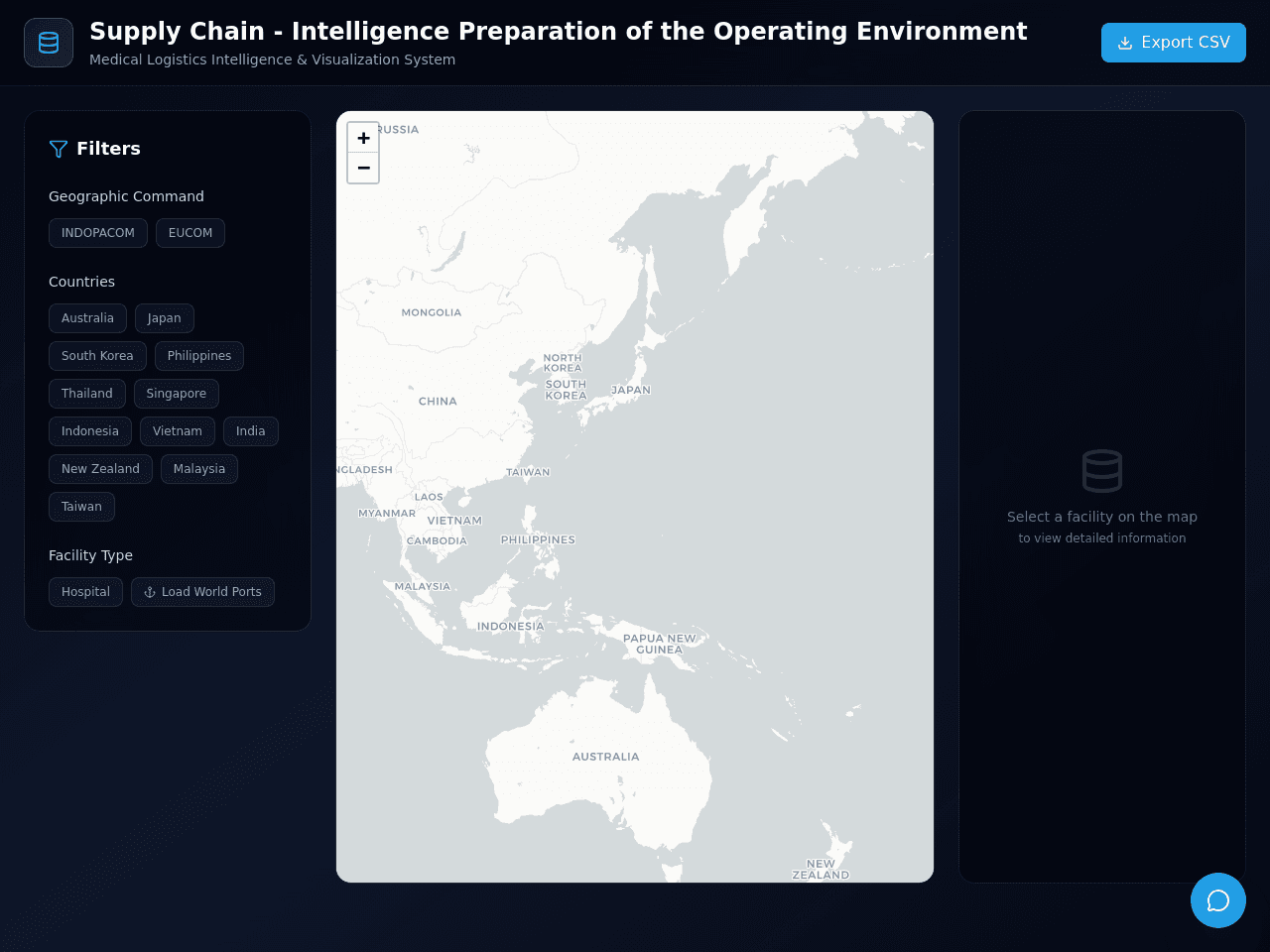Click the SOUTH KOREA map label
The image size is (1270, 952).
pyautogui.click(x=567, y=390)
